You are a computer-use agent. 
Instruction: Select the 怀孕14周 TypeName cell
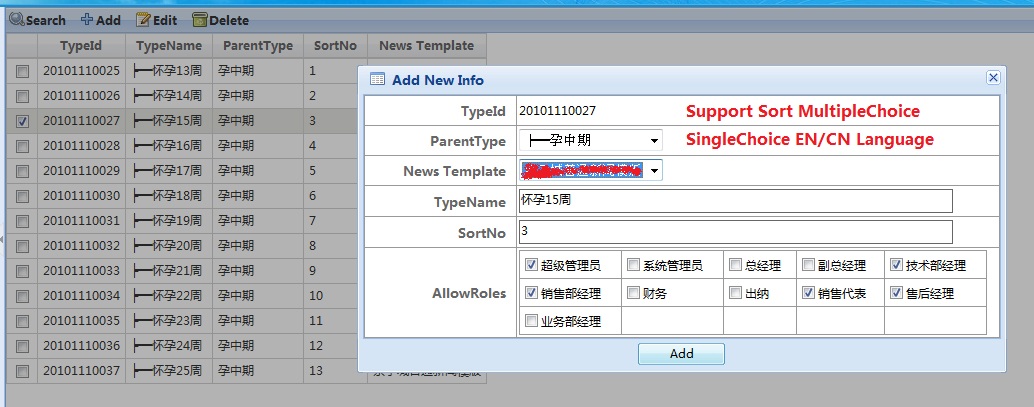click(169, 96)
